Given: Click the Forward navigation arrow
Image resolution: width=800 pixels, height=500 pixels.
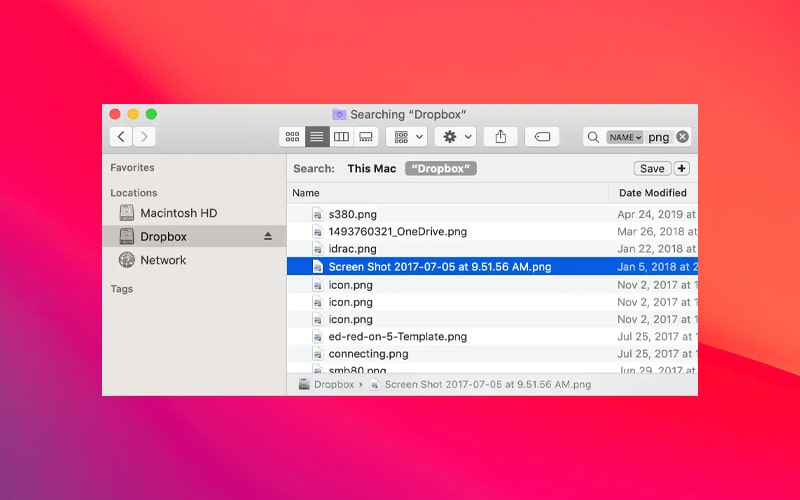Looking at the screenshot, I should [x=145, y=137].
